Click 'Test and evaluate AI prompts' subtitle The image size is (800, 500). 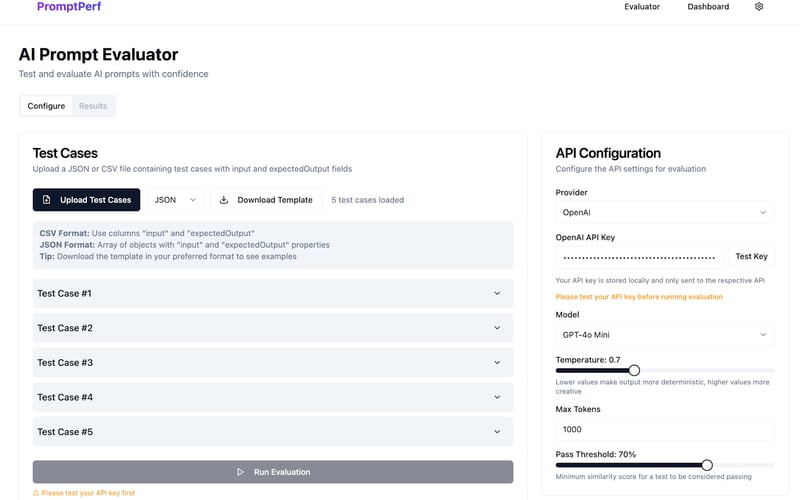(x=113, y=74)
